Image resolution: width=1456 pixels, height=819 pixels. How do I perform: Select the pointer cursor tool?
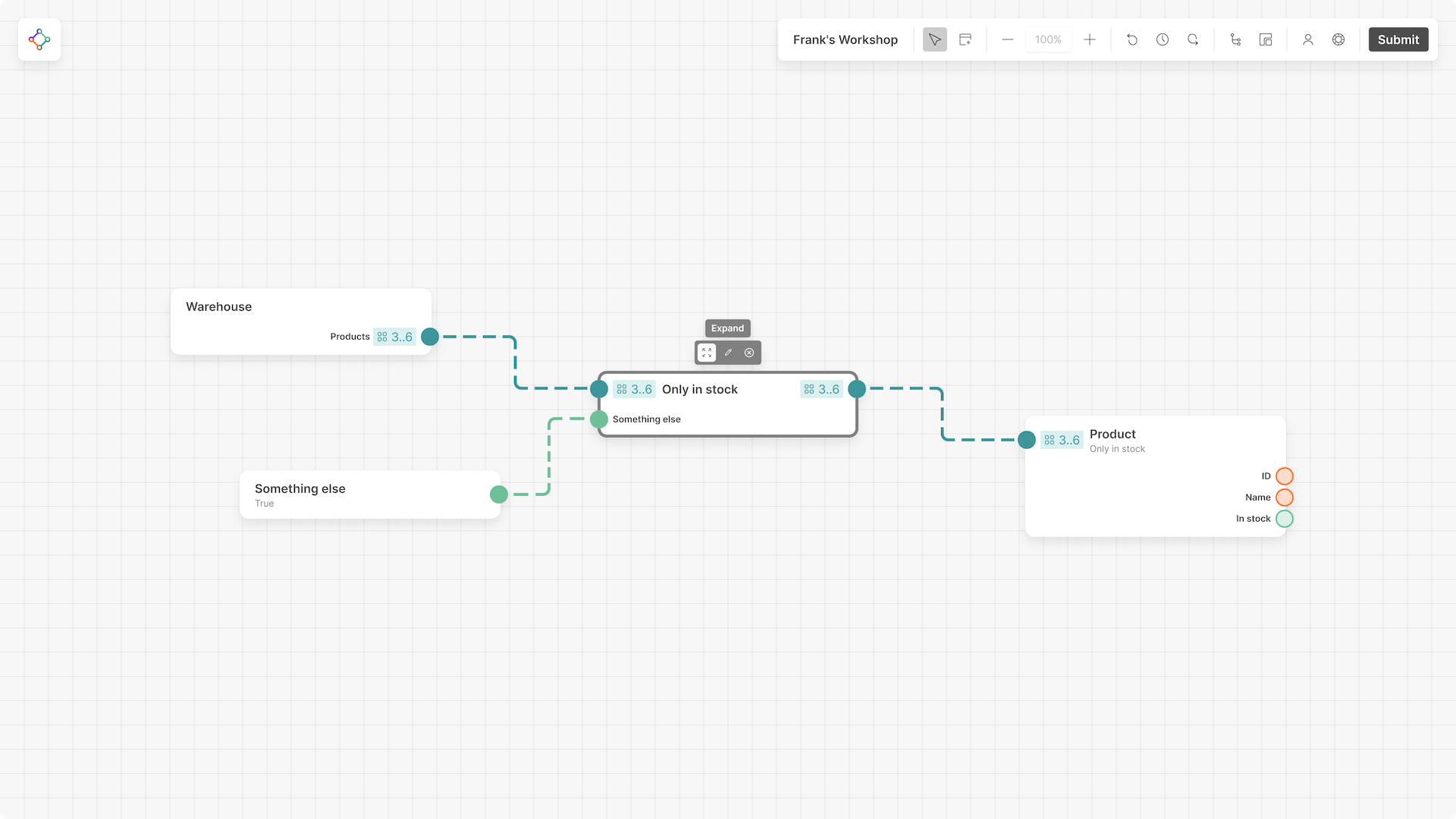pyautogui.click(x=934, y=39)
